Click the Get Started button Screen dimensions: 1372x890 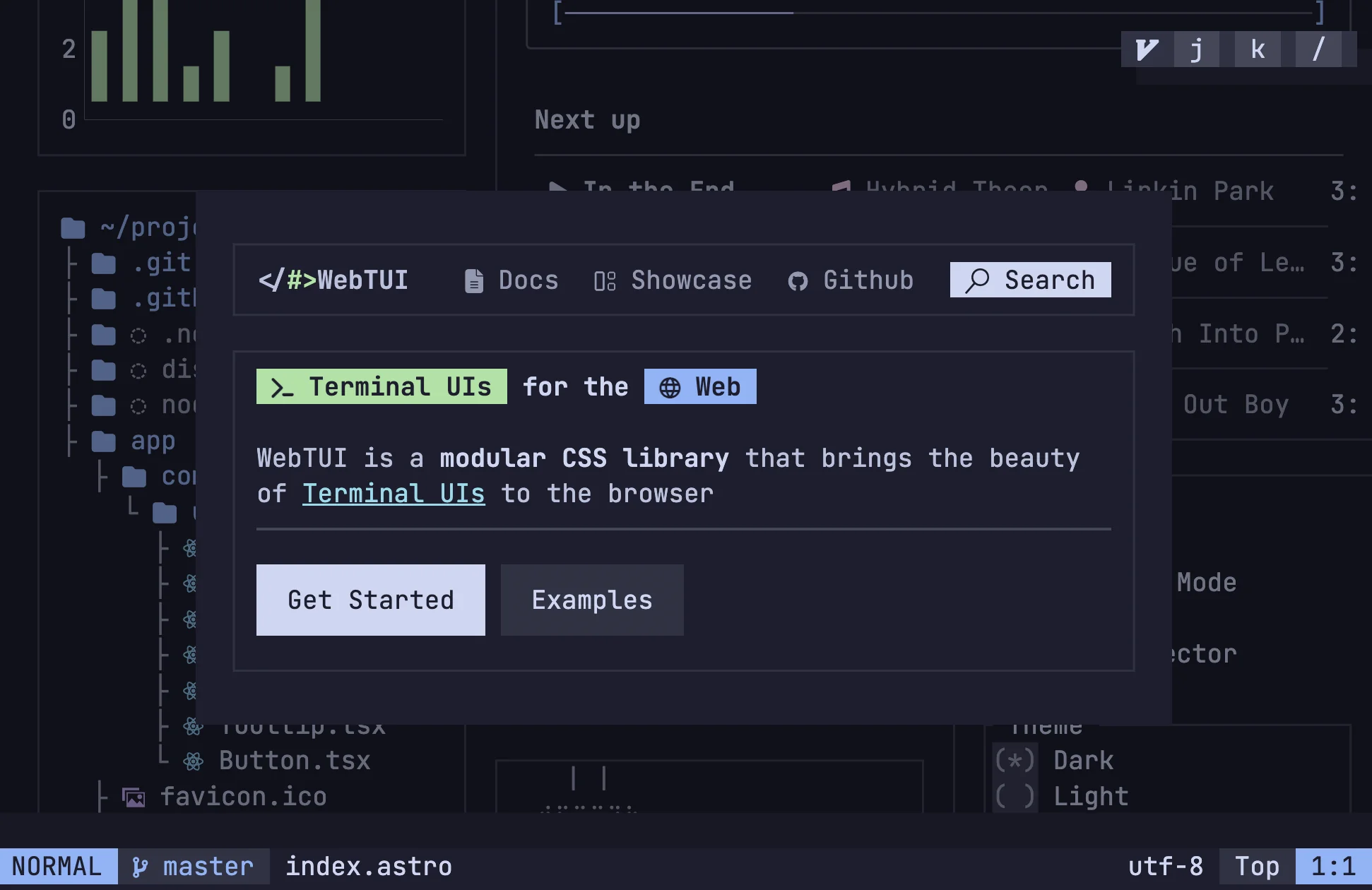371,600
